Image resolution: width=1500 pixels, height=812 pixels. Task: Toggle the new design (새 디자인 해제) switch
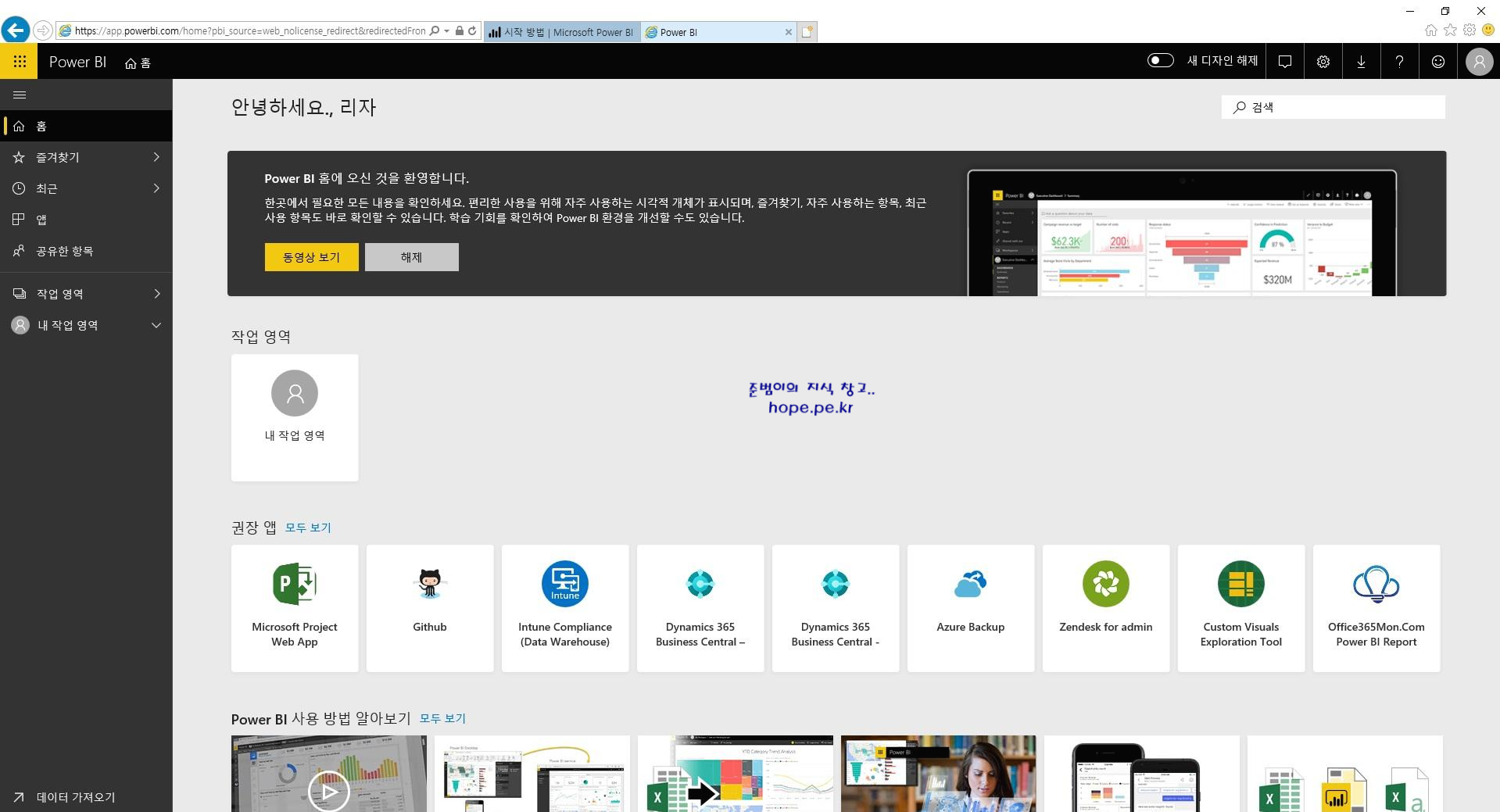(1160, 60)
